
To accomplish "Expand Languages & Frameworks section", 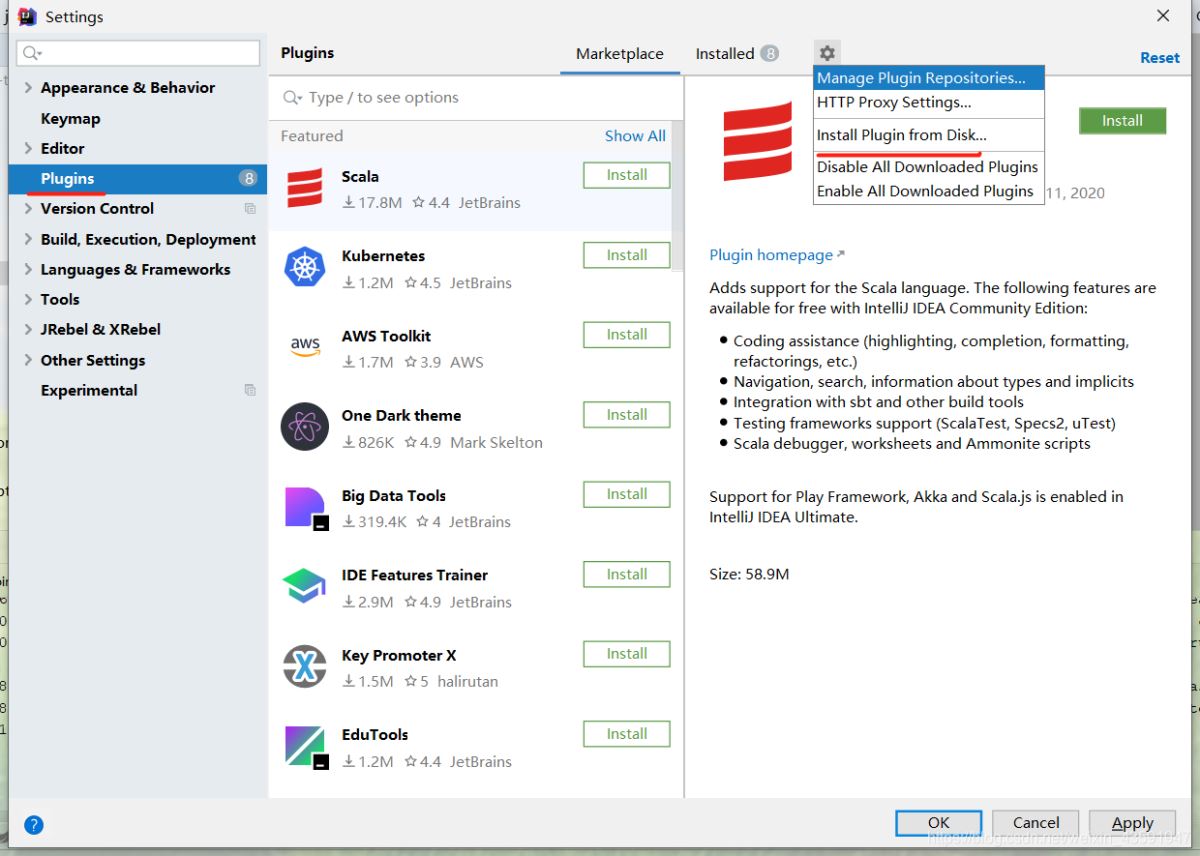I will [28, 269].
